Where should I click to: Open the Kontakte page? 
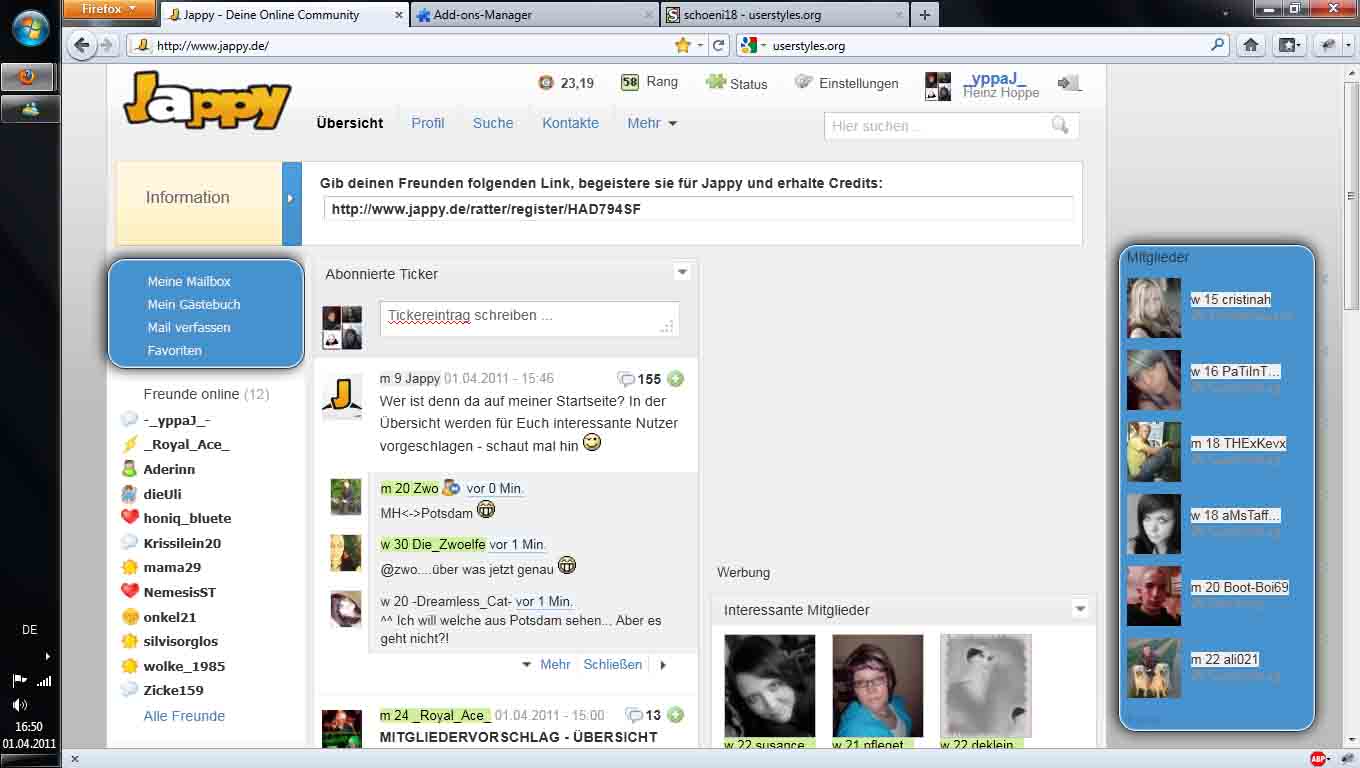(x=570, y=123)
